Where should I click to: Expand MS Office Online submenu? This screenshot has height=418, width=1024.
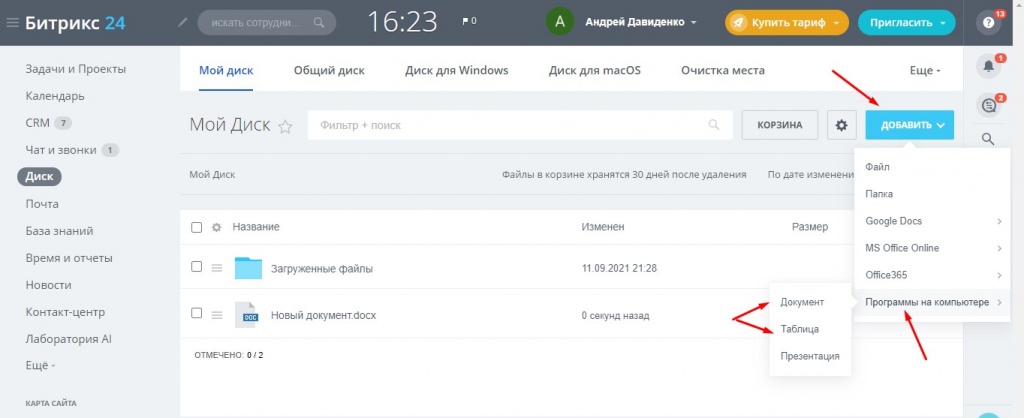933,248
